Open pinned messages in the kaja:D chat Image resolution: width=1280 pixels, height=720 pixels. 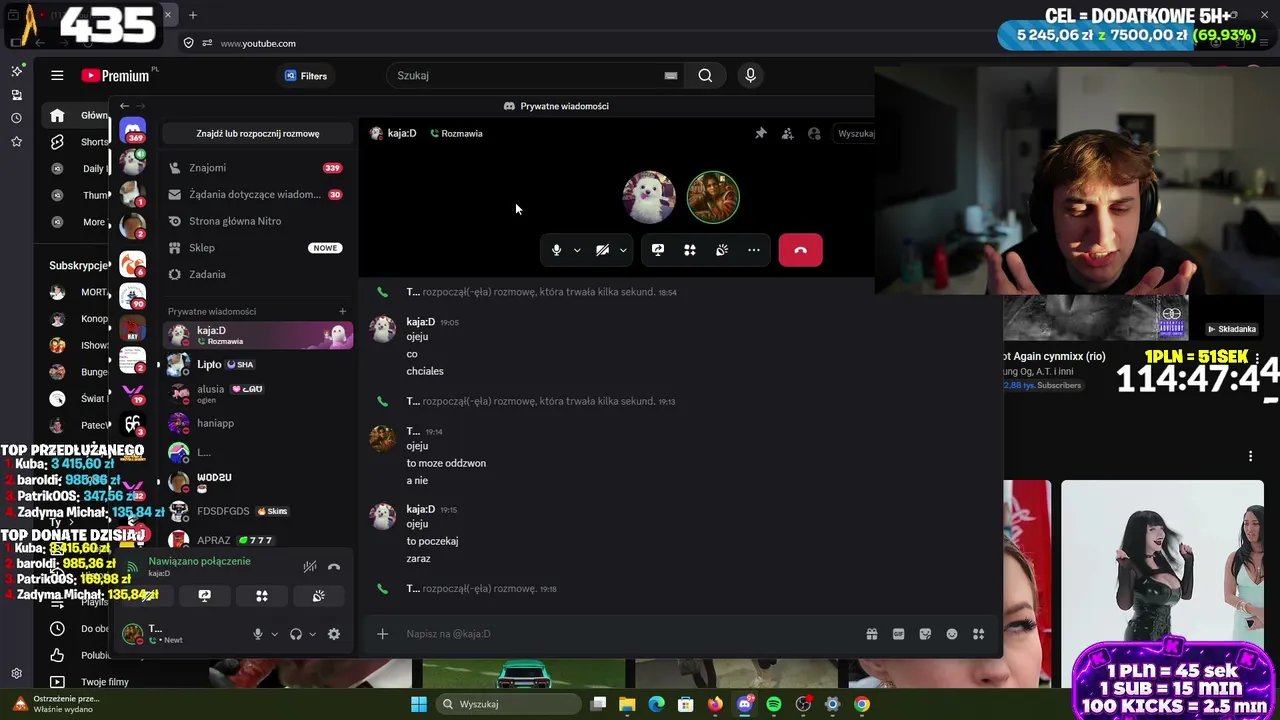point(761,133)
